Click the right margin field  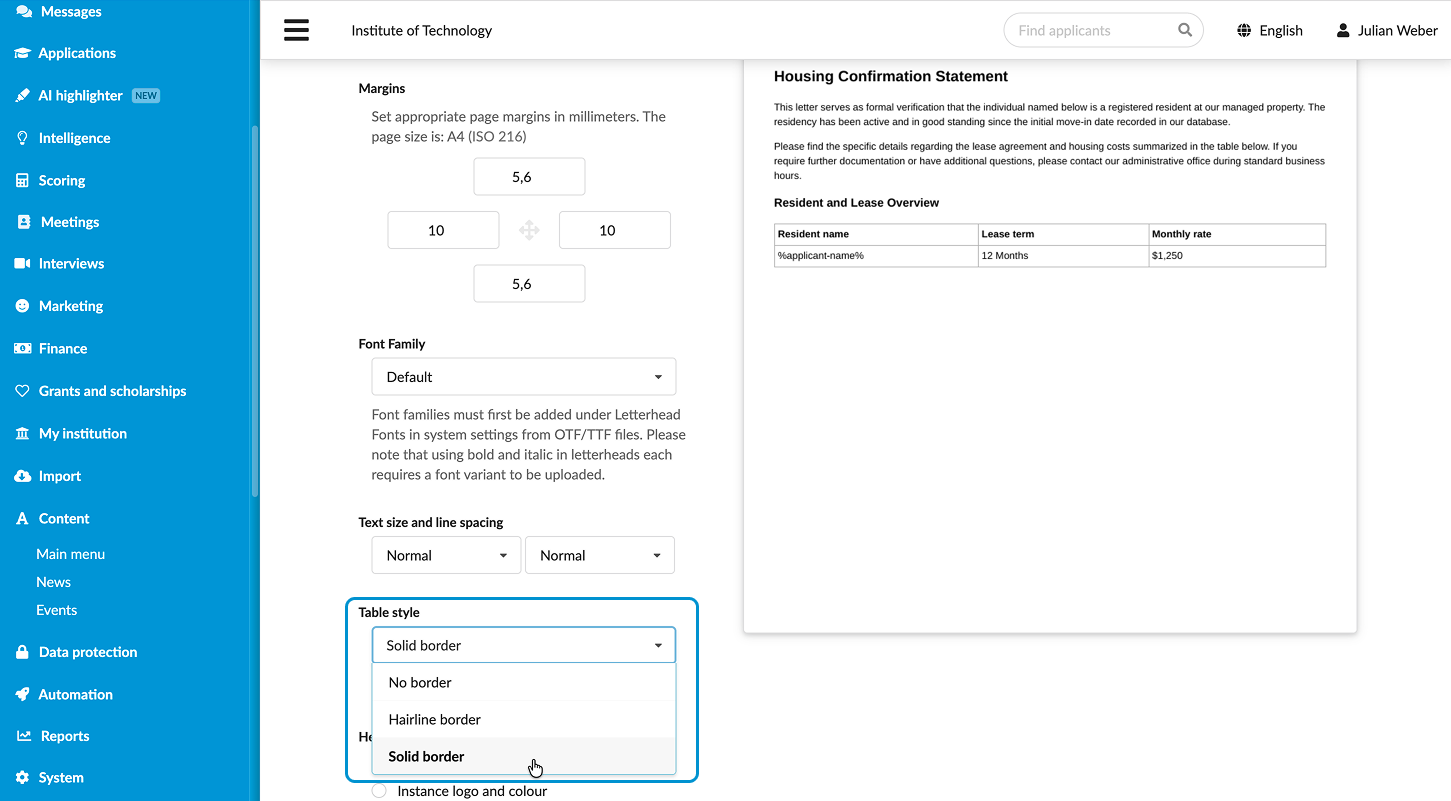615,230
